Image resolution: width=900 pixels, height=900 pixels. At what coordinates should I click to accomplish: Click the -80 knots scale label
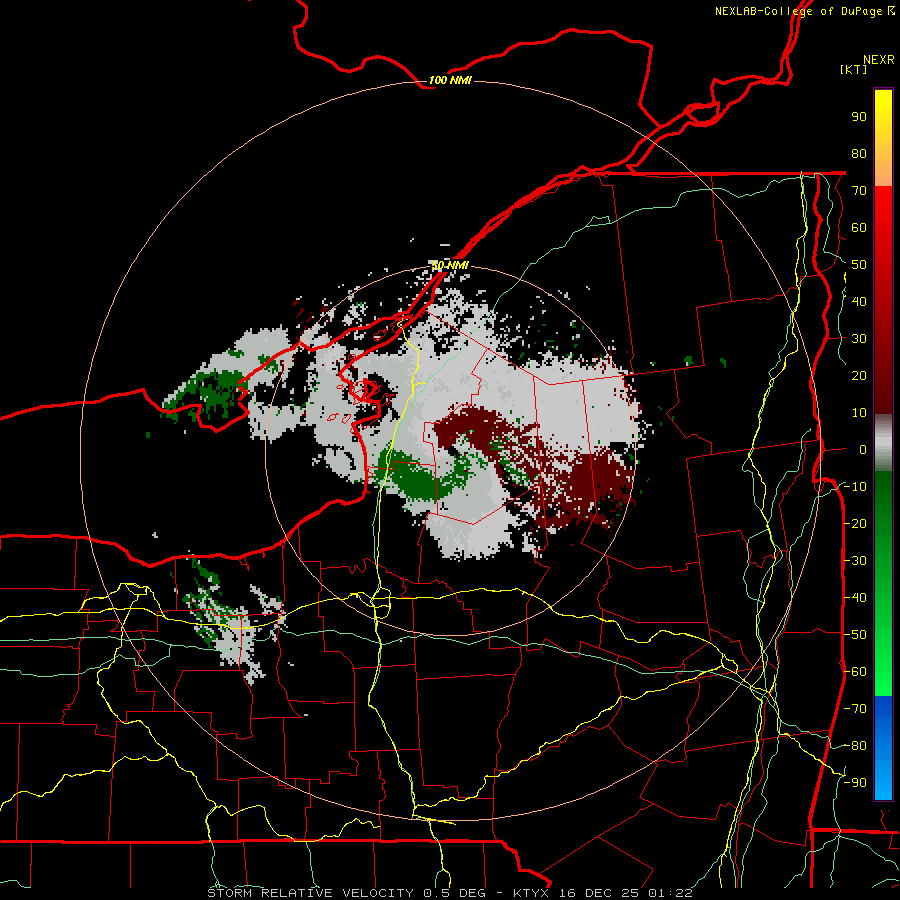point(855,746)
